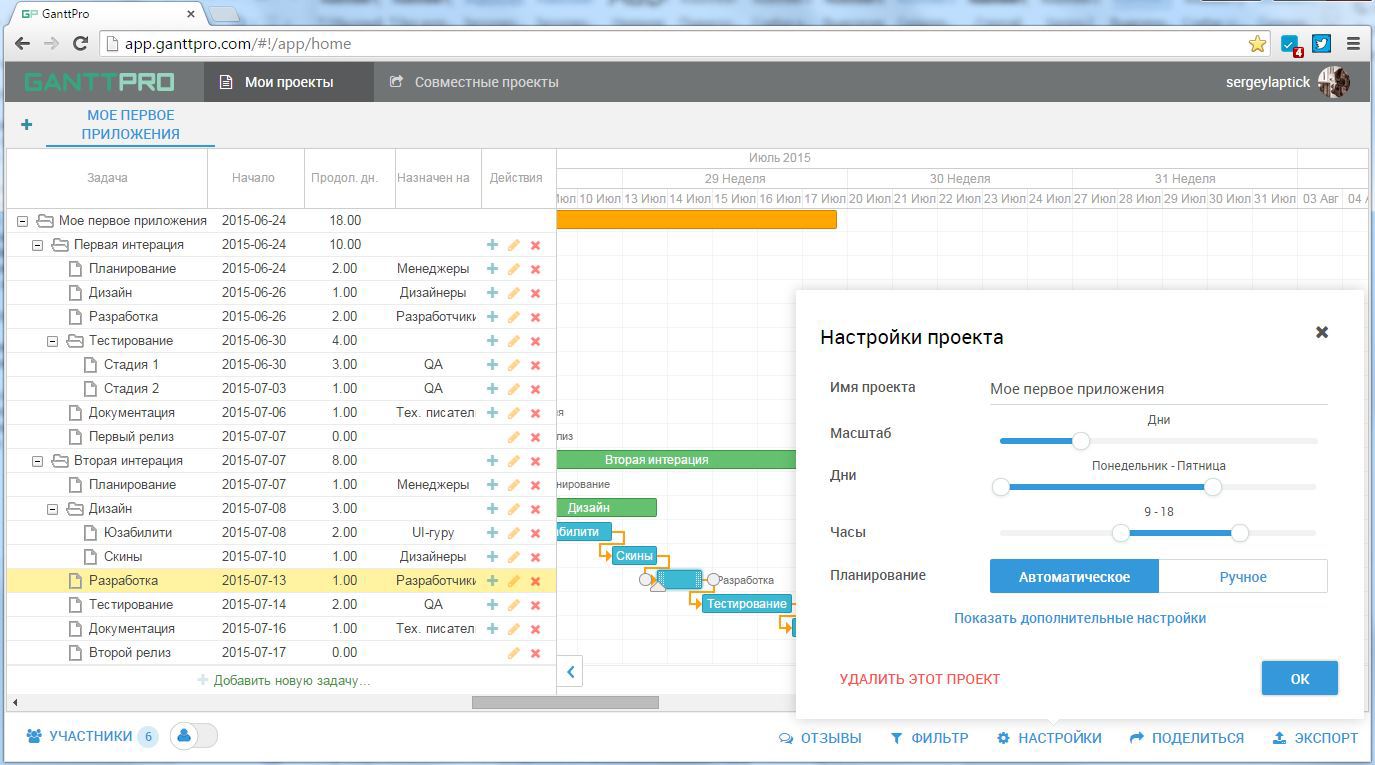Click the Дни range right handle

coord(1213,486)
